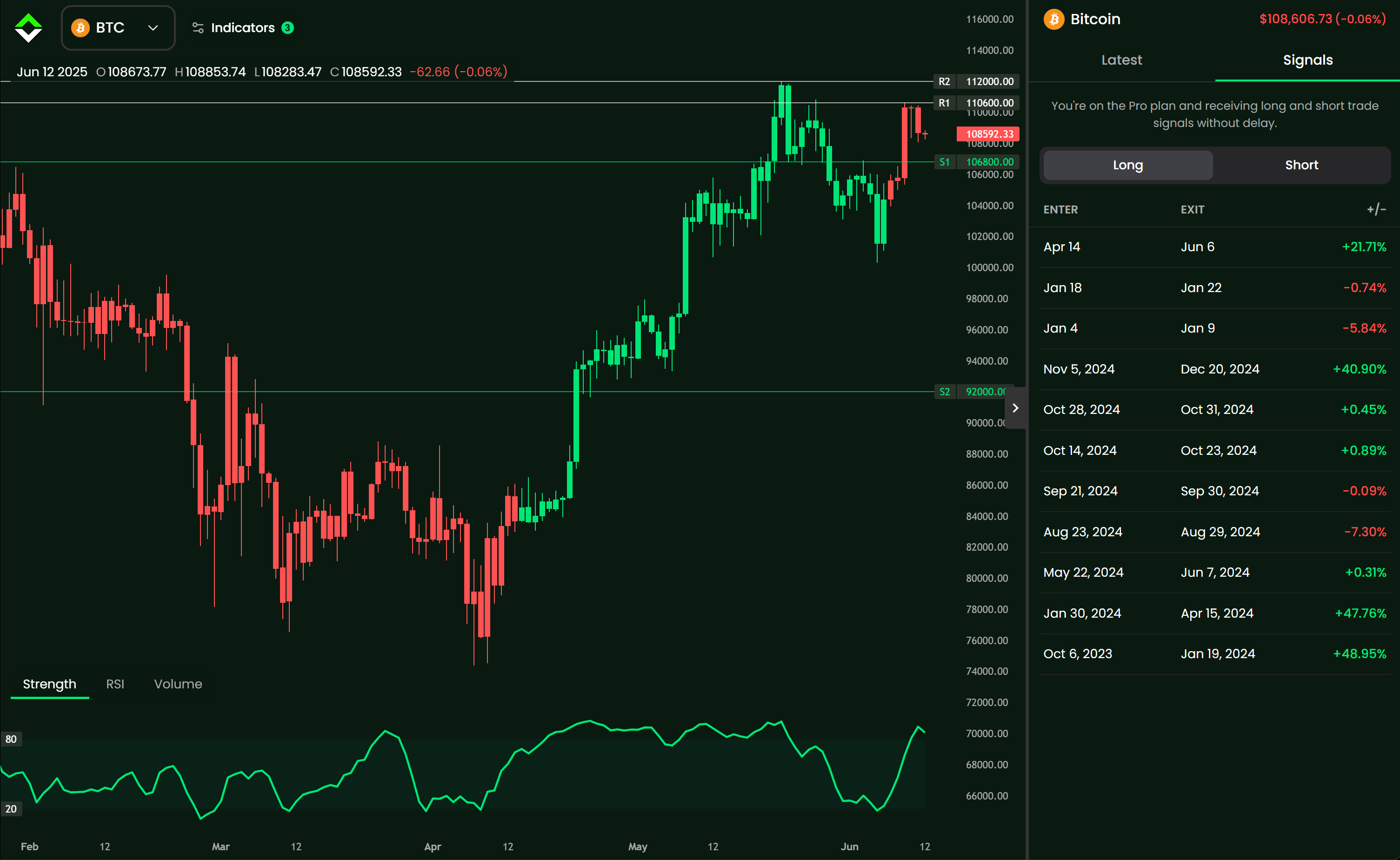Viewport: 1400px width, 860px height.
Task: Select the Aug 23, 2024 signal row
Action: tap(1214, 532)
